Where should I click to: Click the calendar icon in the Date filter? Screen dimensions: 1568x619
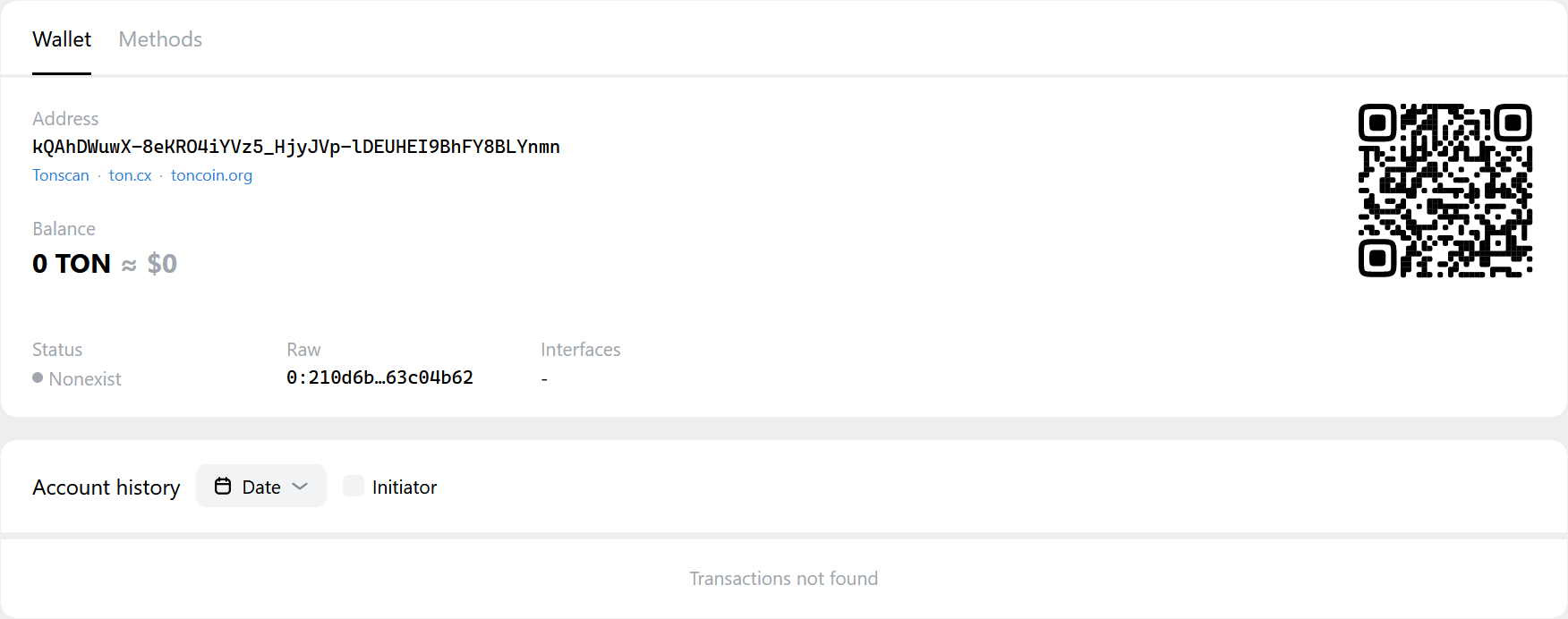click(x=221, y=486)
